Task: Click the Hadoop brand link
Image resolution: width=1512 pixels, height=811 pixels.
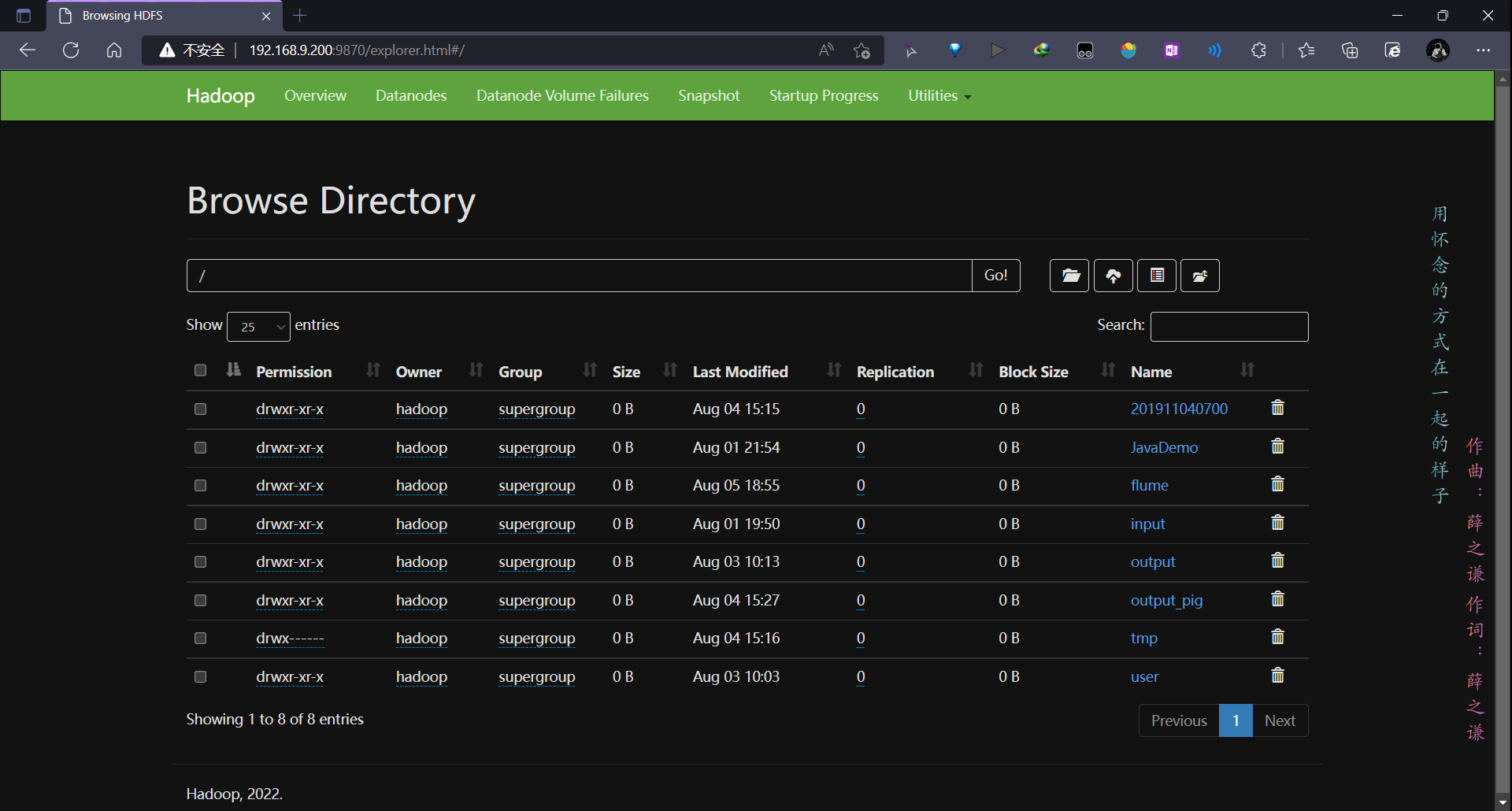Action: [220, 95]
